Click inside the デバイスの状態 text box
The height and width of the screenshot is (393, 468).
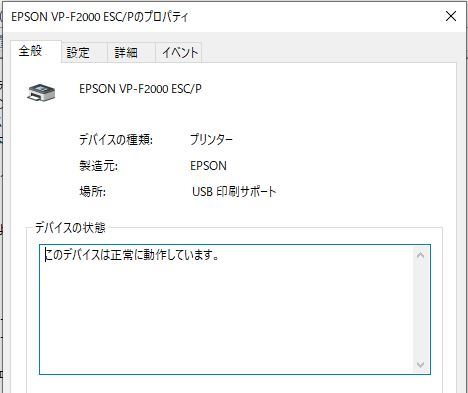coord(235,309)
